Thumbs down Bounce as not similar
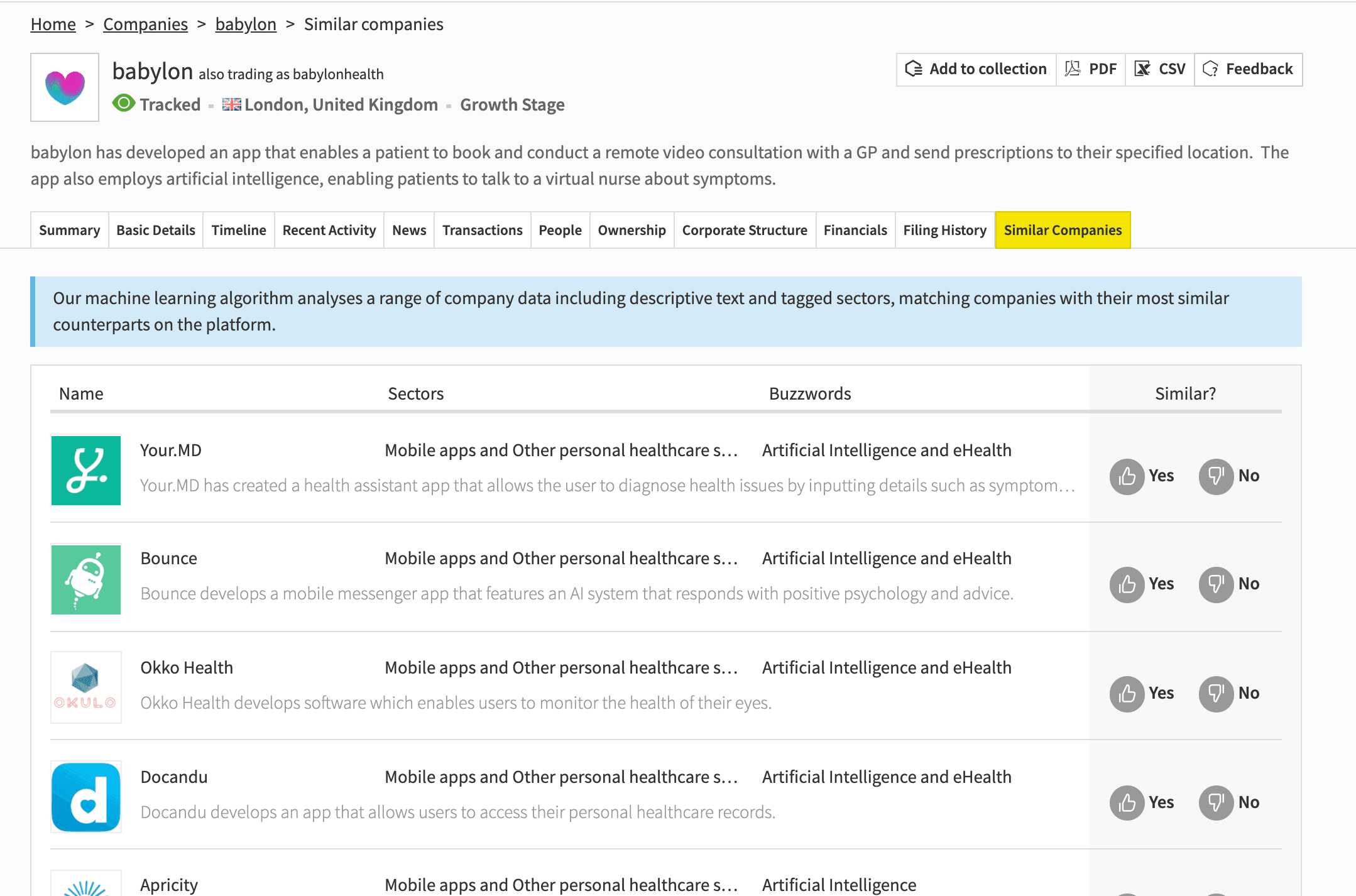The height and width of the screenshot is (896, 1356). (1217, 584)
